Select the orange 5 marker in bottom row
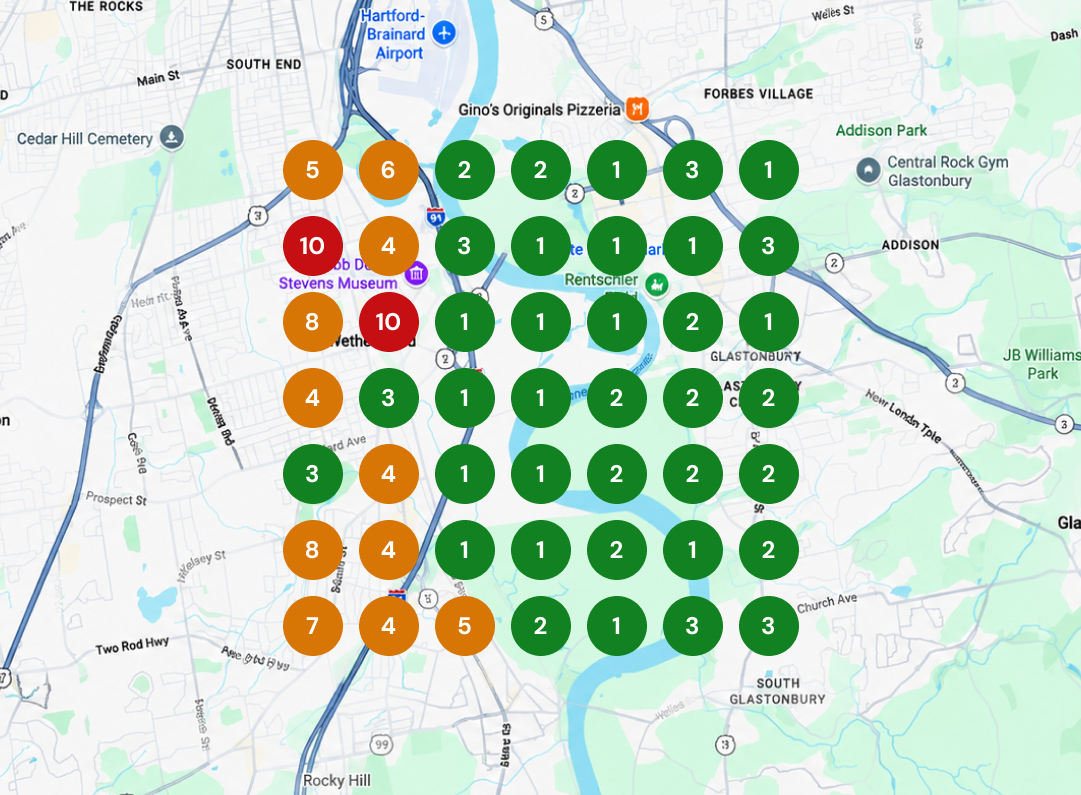Image resolution: width=1081 pixels, height=795 pixels. pyautogui.click(x=465, y=625)
